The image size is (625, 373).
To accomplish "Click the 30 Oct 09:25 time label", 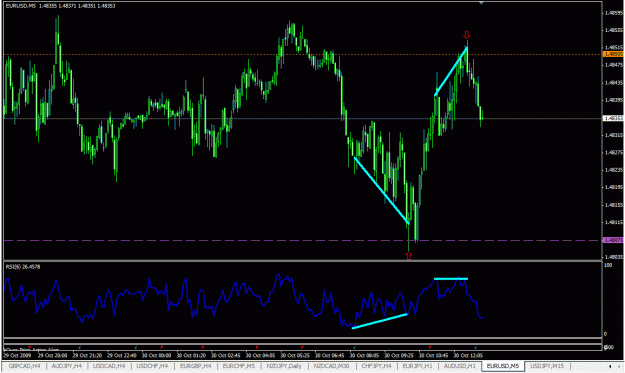I will [x=399, y=355].
